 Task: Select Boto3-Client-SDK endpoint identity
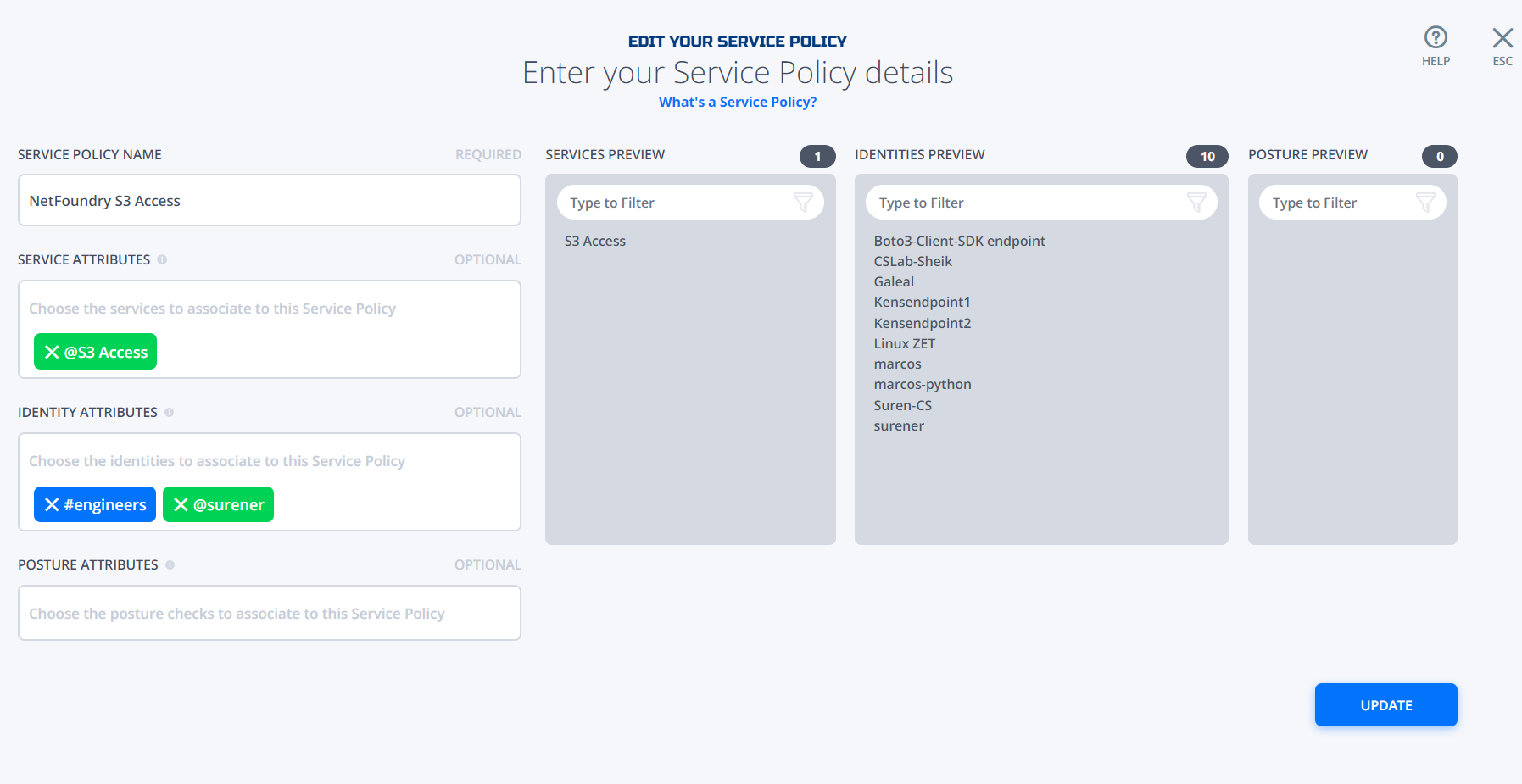pos(960,241)
